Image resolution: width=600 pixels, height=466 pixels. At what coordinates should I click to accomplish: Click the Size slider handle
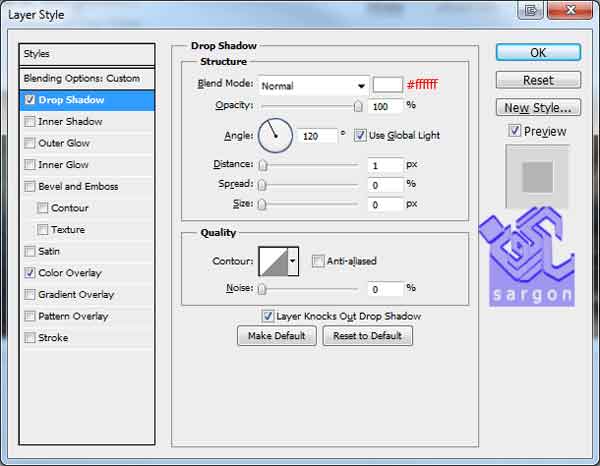262,205
